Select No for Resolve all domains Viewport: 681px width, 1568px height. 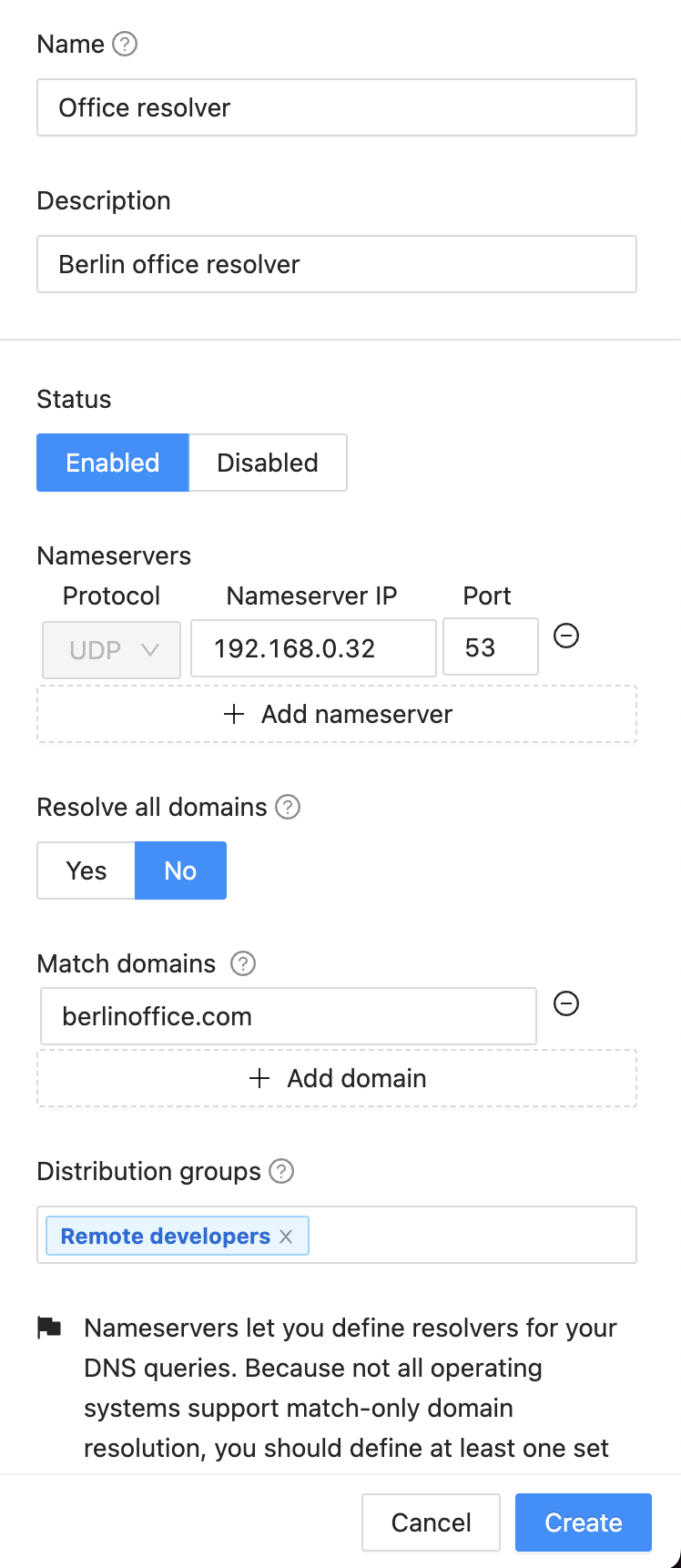180,871
